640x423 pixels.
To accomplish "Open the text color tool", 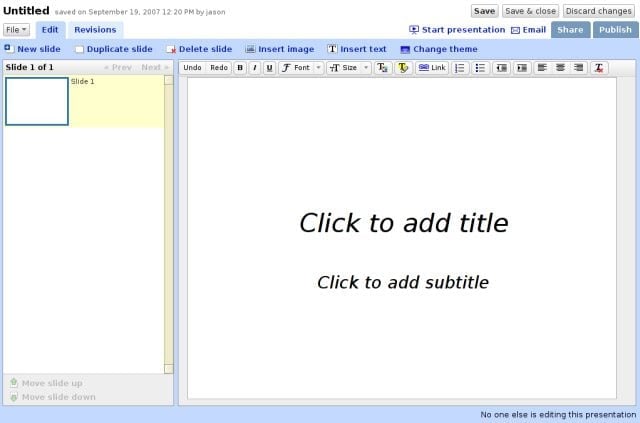I will [x=383, y=68].
